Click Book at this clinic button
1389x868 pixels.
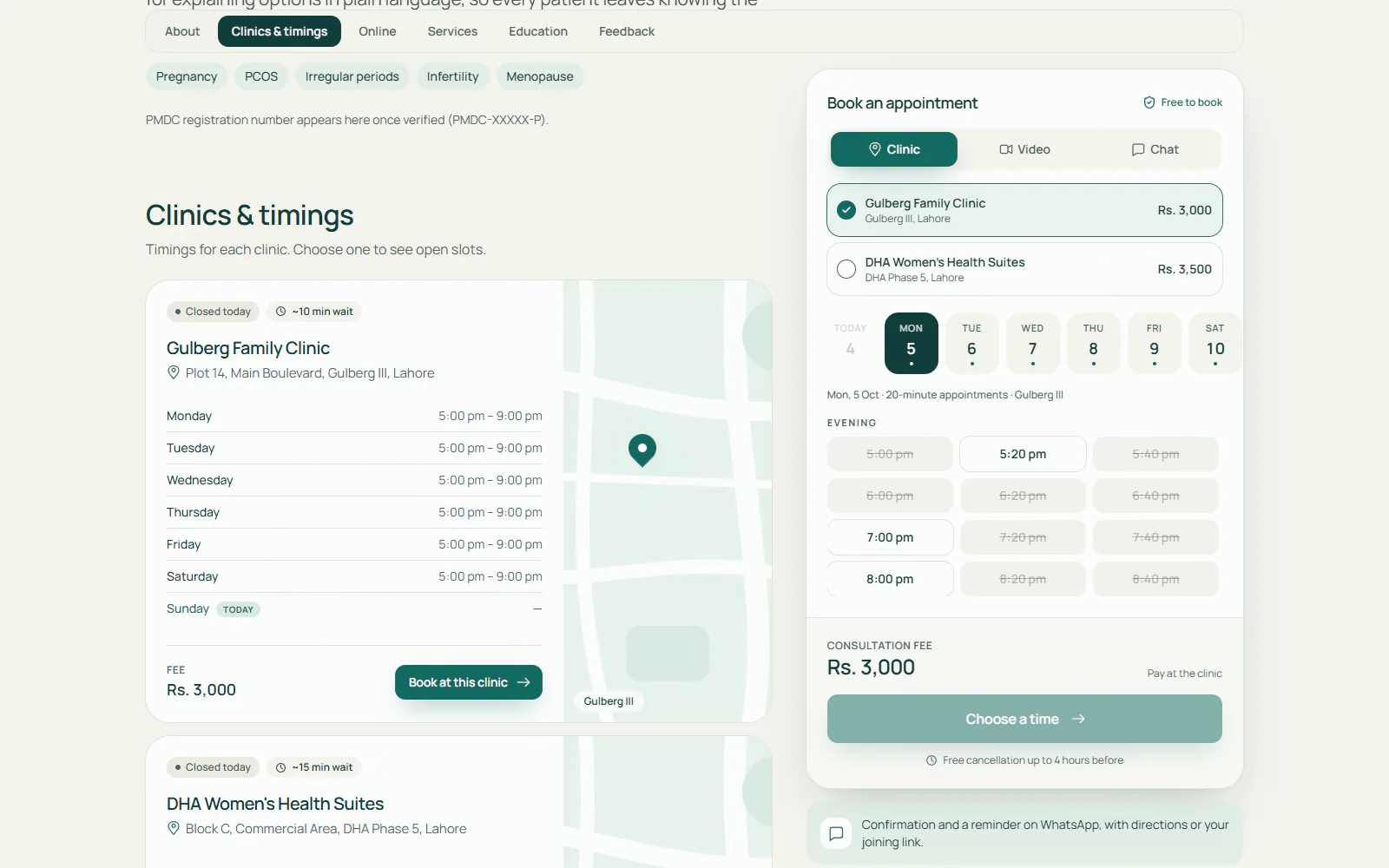(x=469, y=682)
